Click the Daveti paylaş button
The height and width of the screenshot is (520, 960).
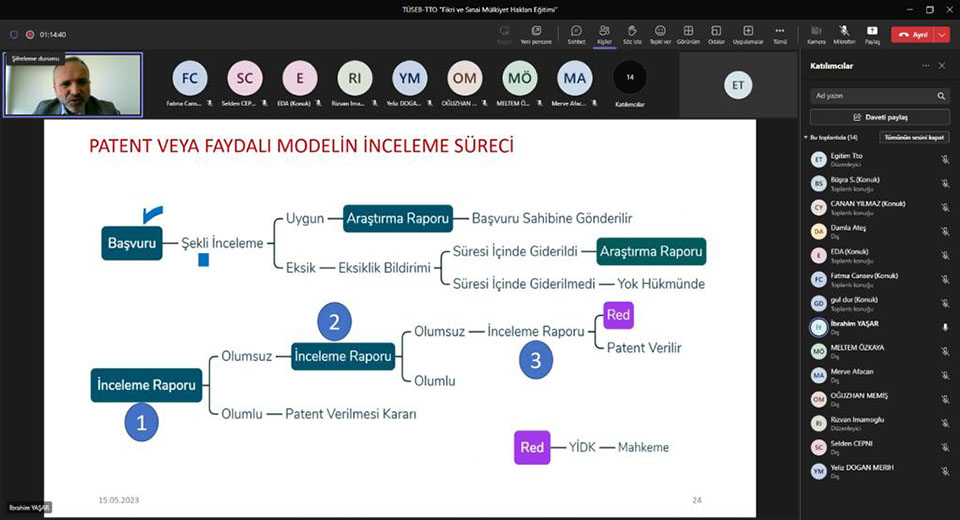[x=879, y=117]
